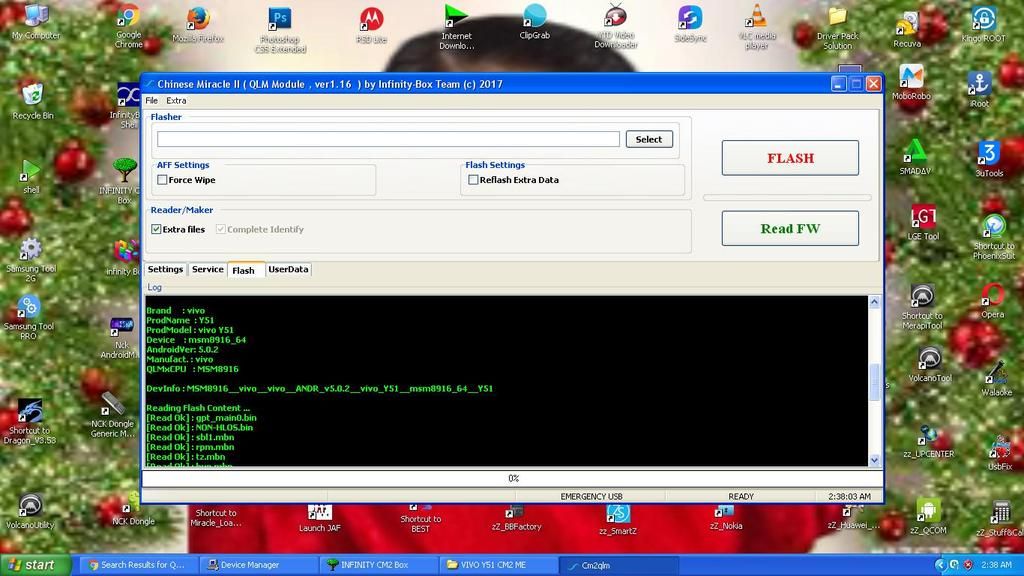
Task: Toggle the Complete Identify checkbox
Action: tap(221, 229)
